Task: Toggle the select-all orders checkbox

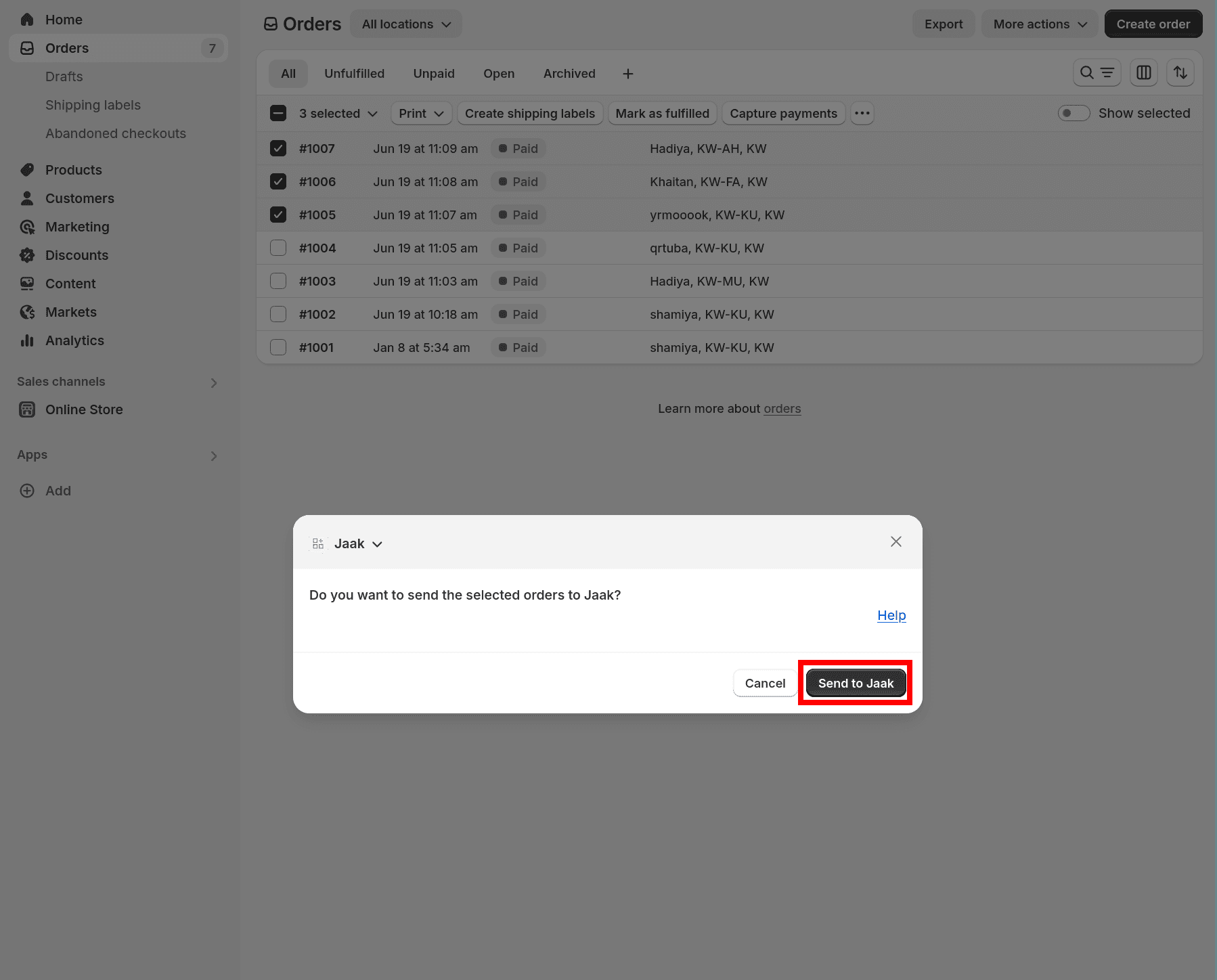Action: (278, 113)
